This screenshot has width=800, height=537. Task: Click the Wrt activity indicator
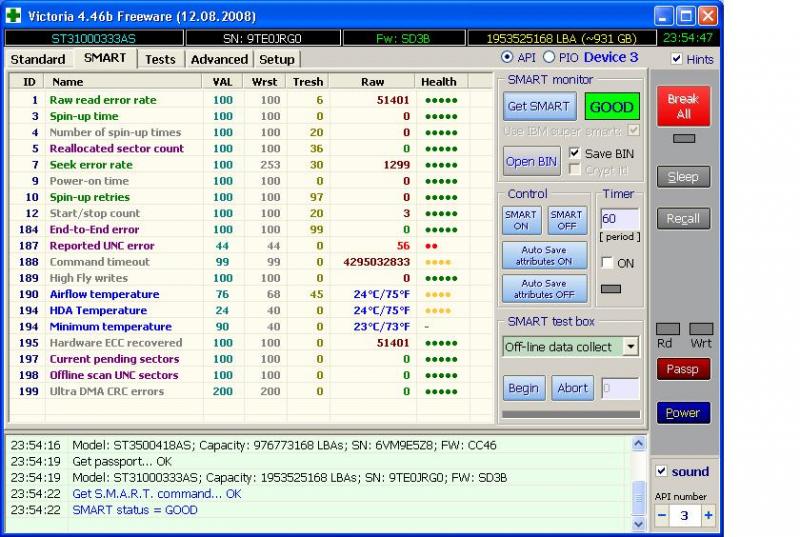pyautogui.click(x=701, y=329)
